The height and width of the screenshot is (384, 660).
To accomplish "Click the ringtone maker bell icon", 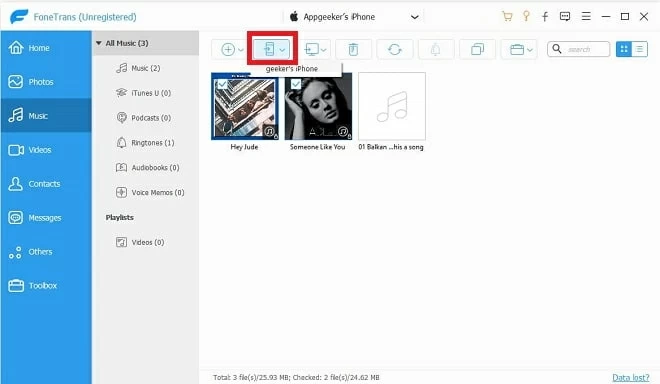I will (436, 50).
